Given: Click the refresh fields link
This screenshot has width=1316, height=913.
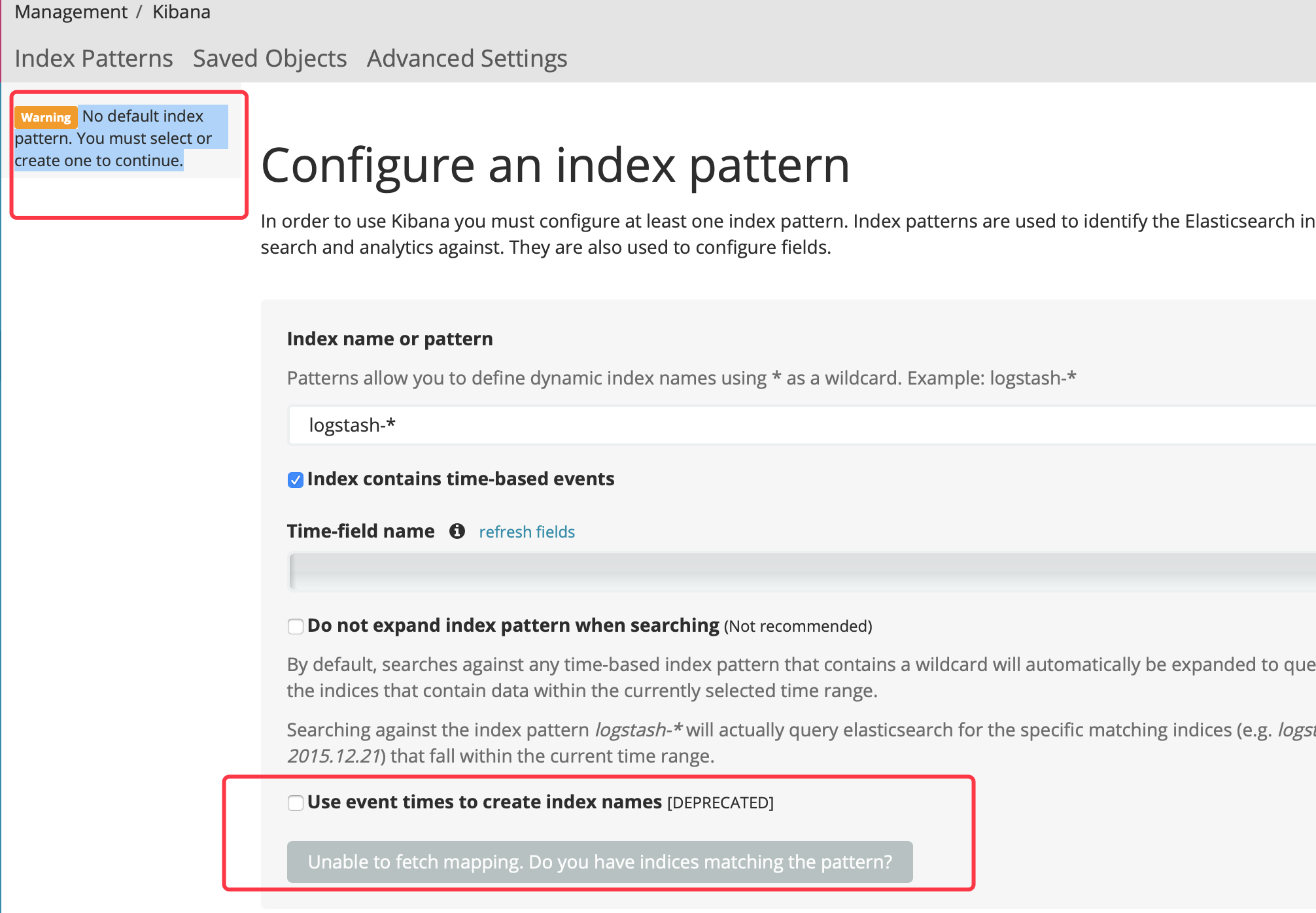Looking at the screenshot, I should (x=527, y=532).
